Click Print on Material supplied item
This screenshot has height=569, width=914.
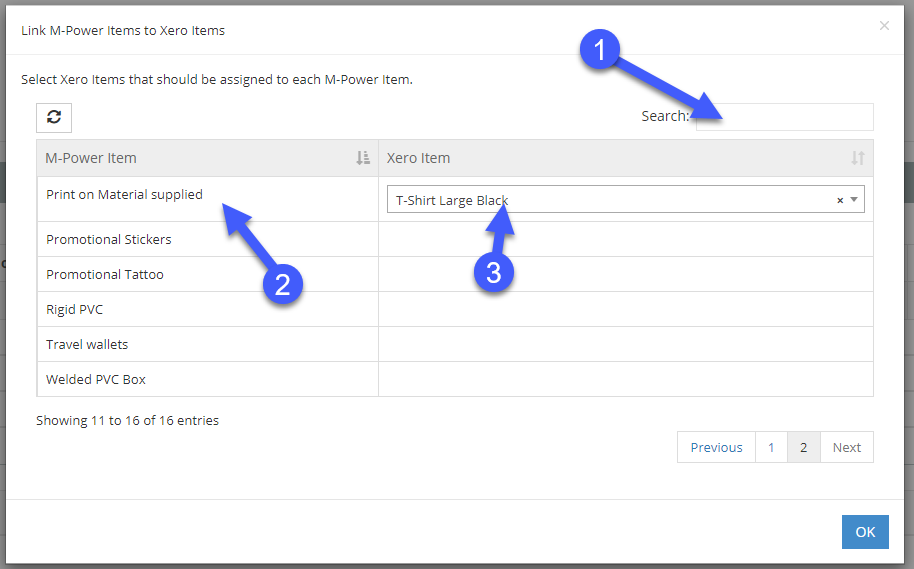coord(124,195)
